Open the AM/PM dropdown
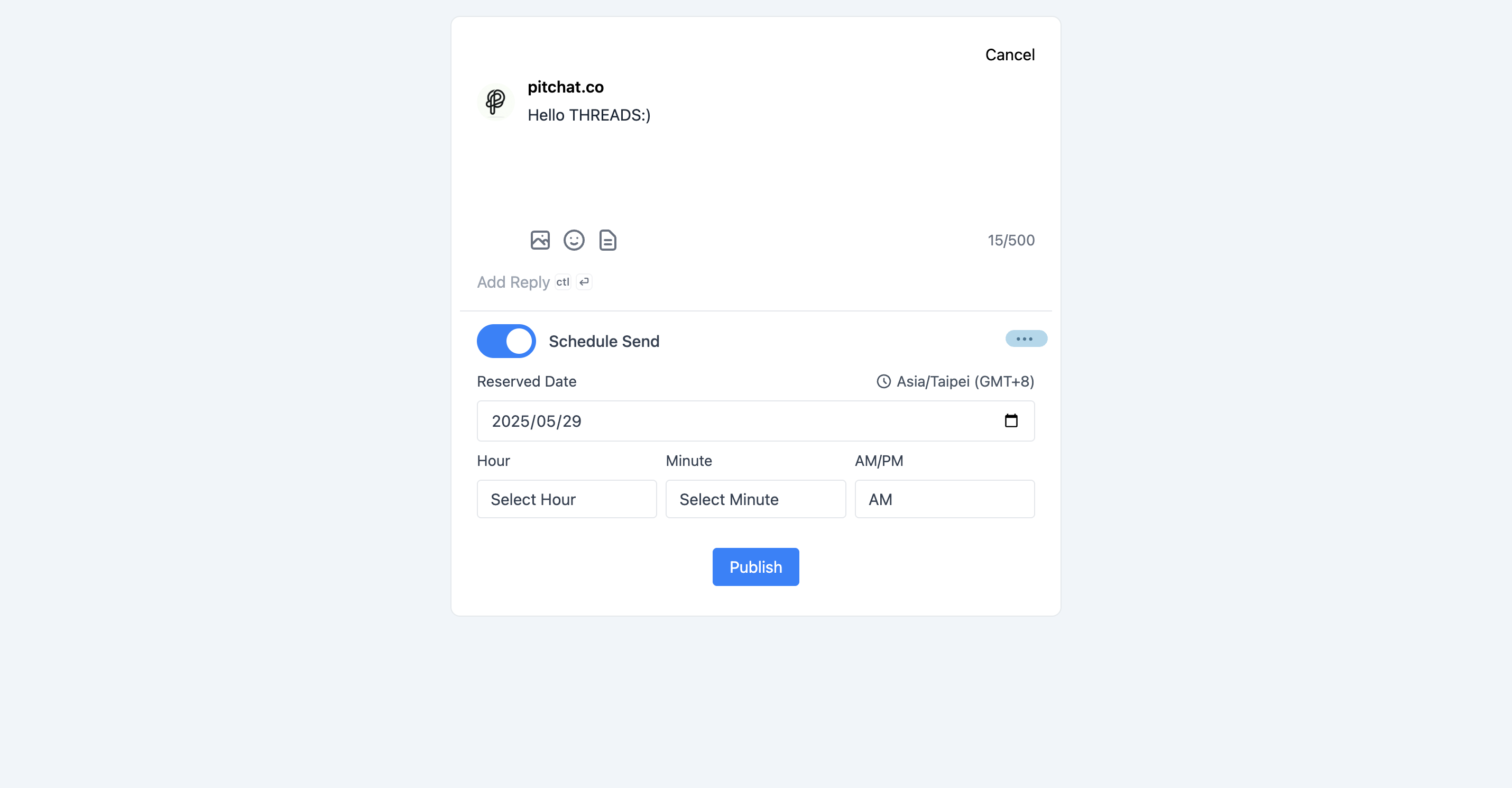The image size is (1512, 788). point(944,499)
